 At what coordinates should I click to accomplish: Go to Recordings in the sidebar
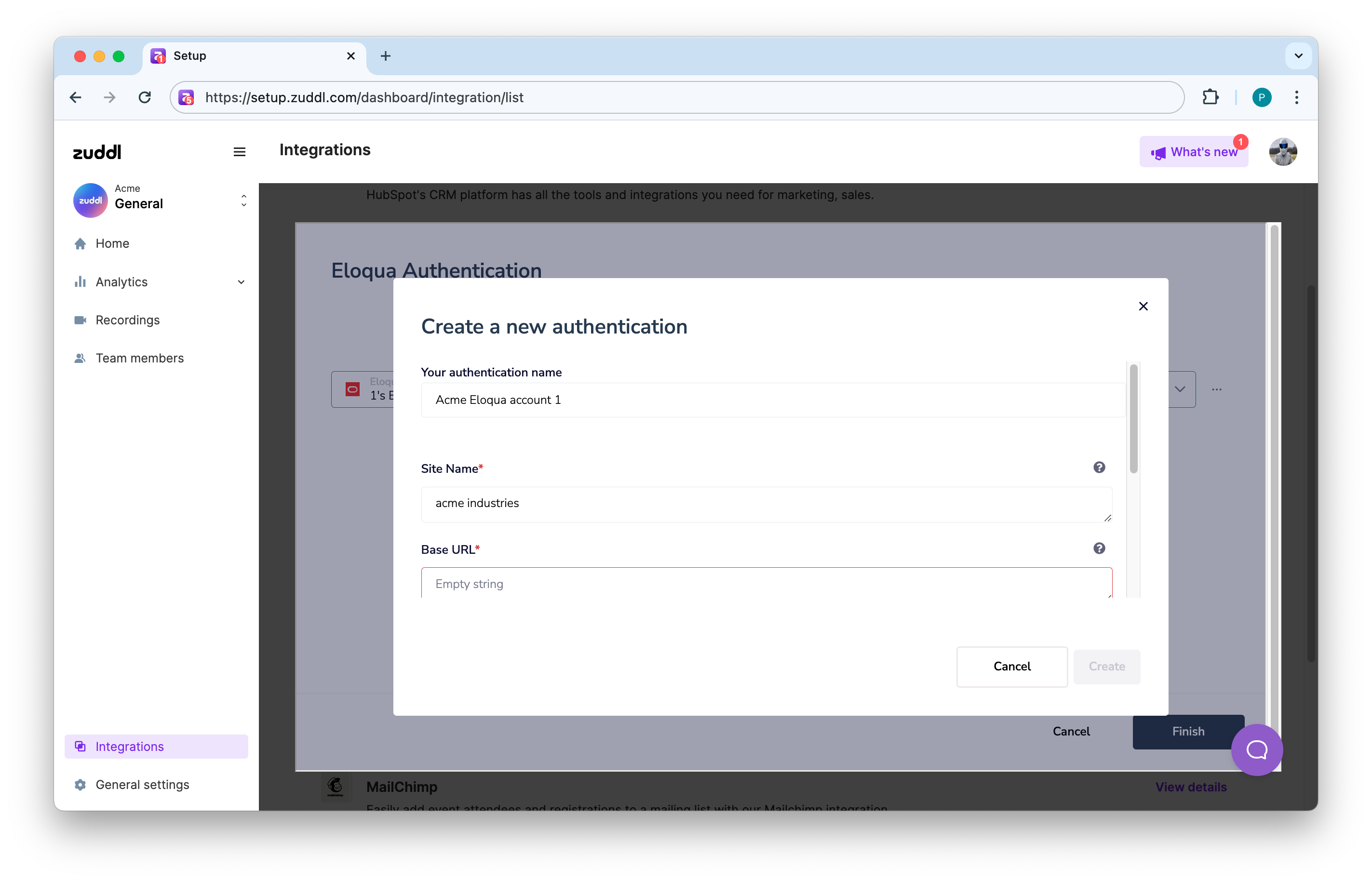pos(127,320)
